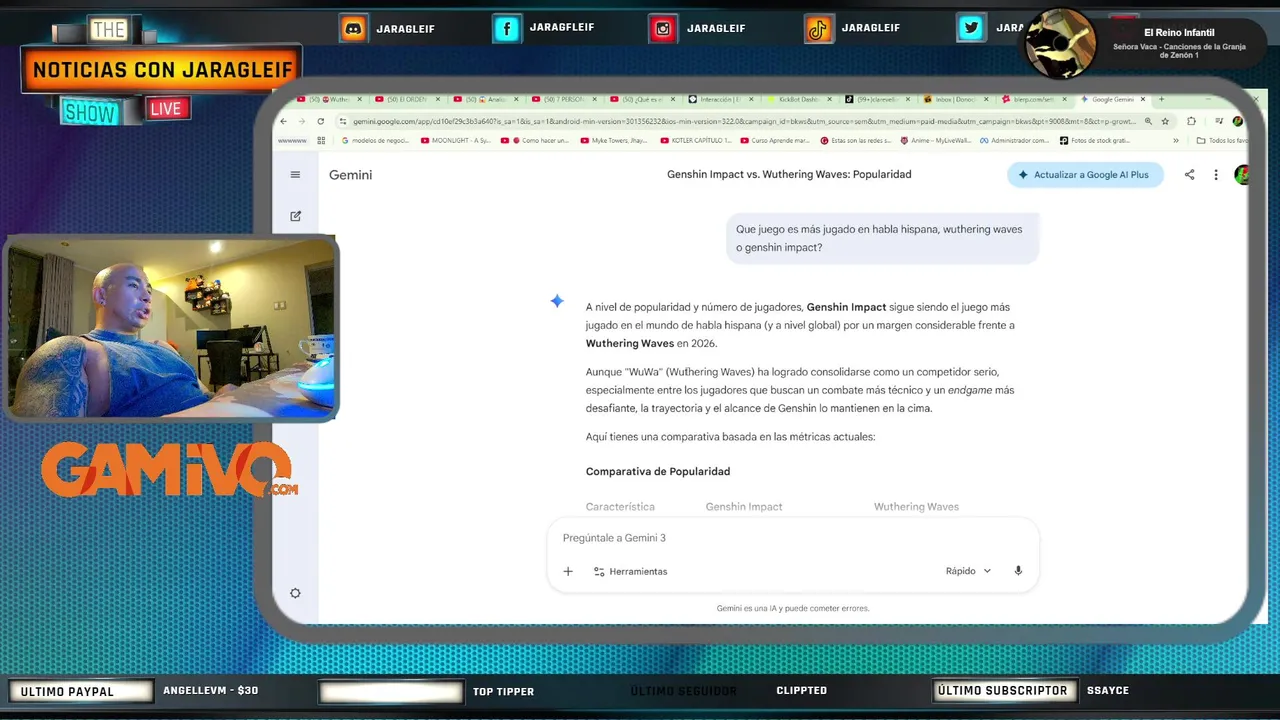Screen dimensions: 1280x720
Task: Click the plus icon to add files
Action: coord(568,571)
